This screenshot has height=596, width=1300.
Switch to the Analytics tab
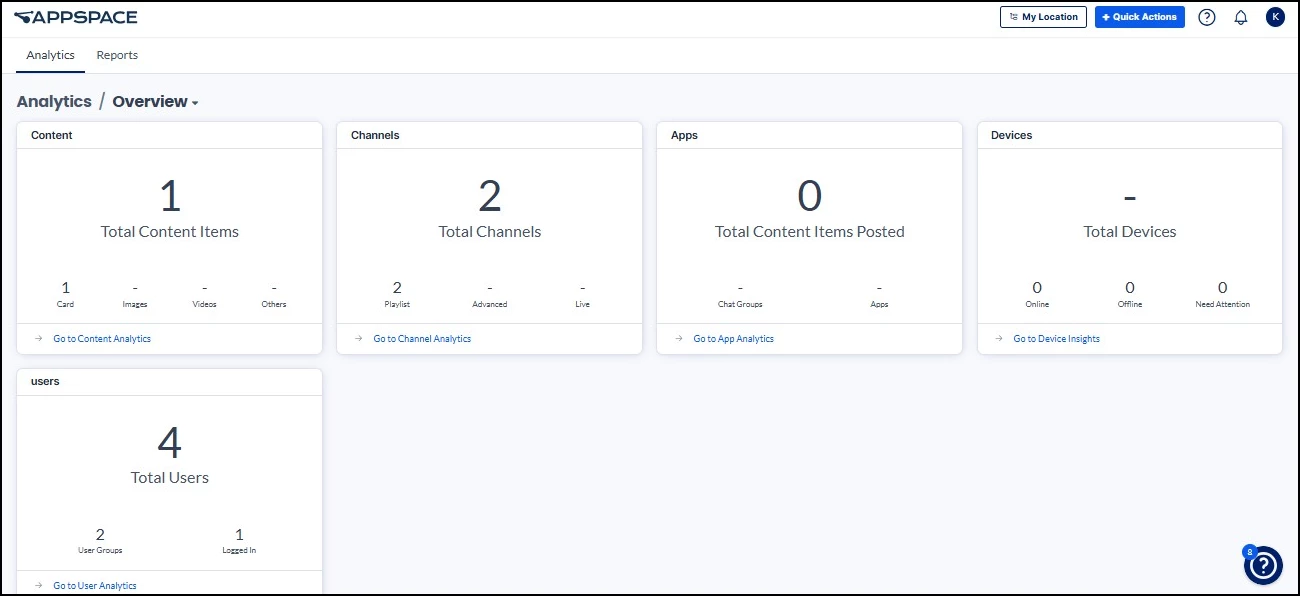pyautogui.click(x=50, y=56)
